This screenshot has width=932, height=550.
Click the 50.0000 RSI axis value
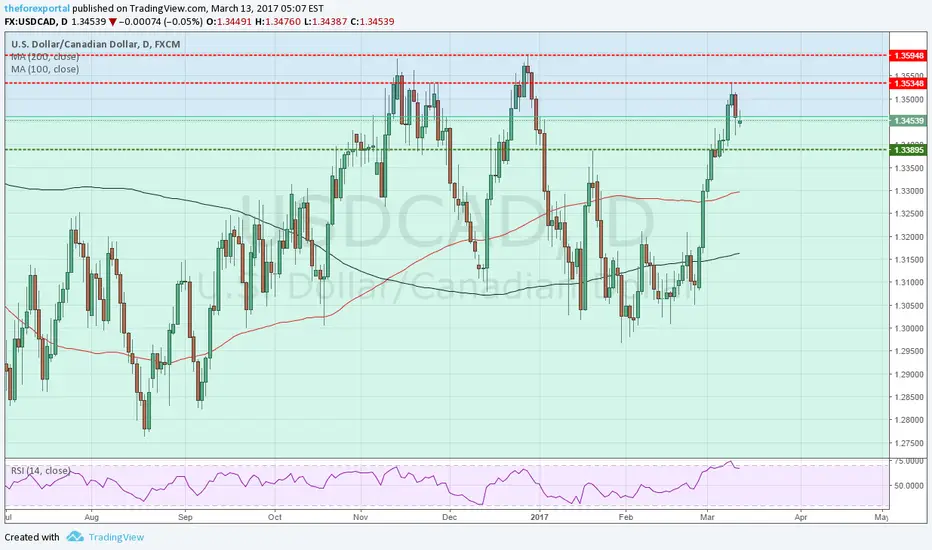pyautogui.click(x=909, y=485)
